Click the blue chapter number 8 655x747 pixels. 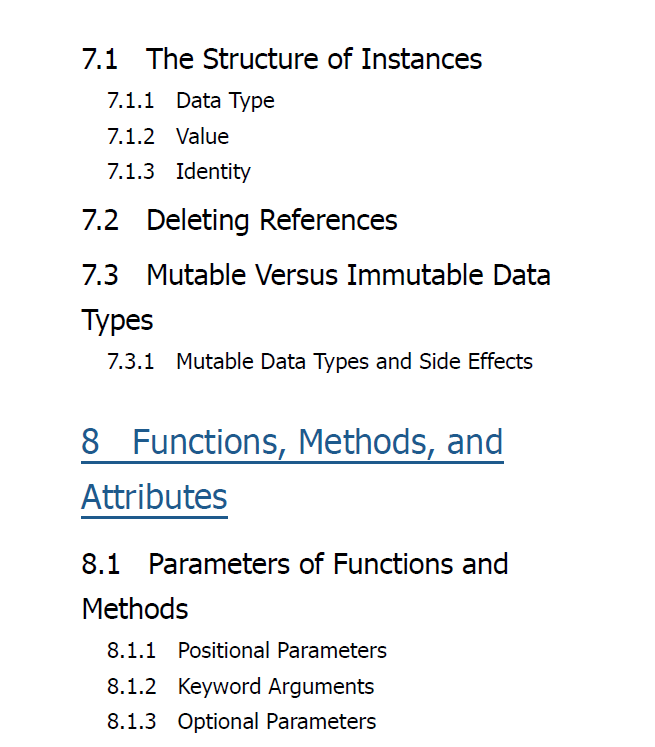91,442
